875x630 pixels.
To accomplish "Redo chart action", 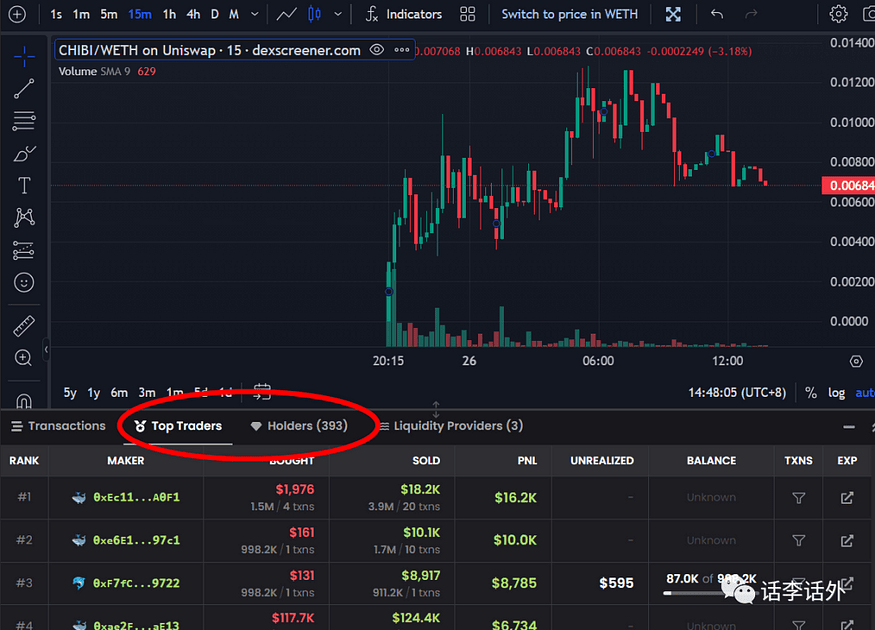I will (x=751, y=14).
